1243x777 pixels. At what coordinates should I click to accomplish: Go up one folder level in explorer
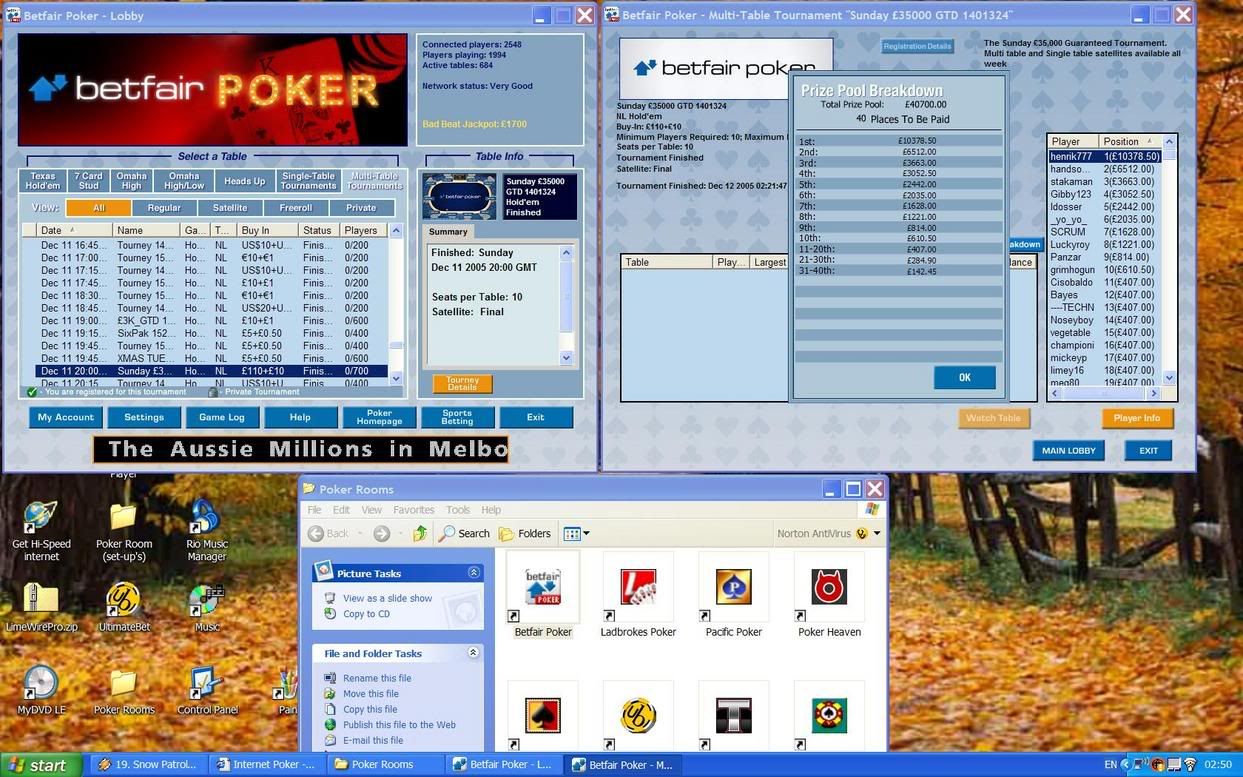pos(420,533)
